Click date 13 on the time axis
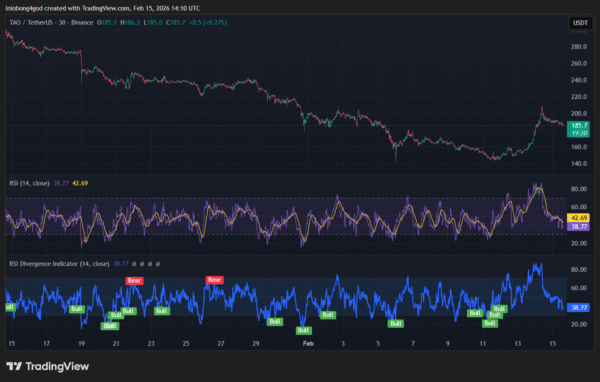Viewport: 600px width, 382px height. [x=517, y=344]
